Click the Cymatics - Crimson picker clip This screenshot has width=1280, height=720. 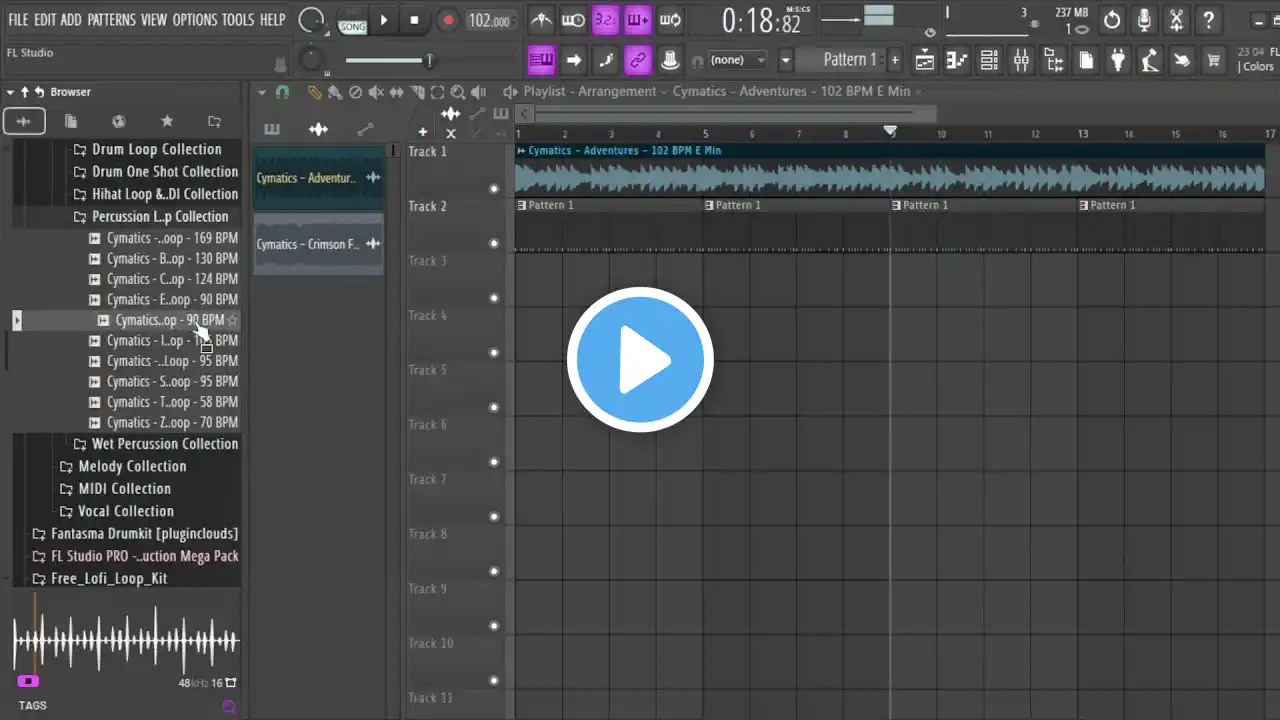point(318,244)
